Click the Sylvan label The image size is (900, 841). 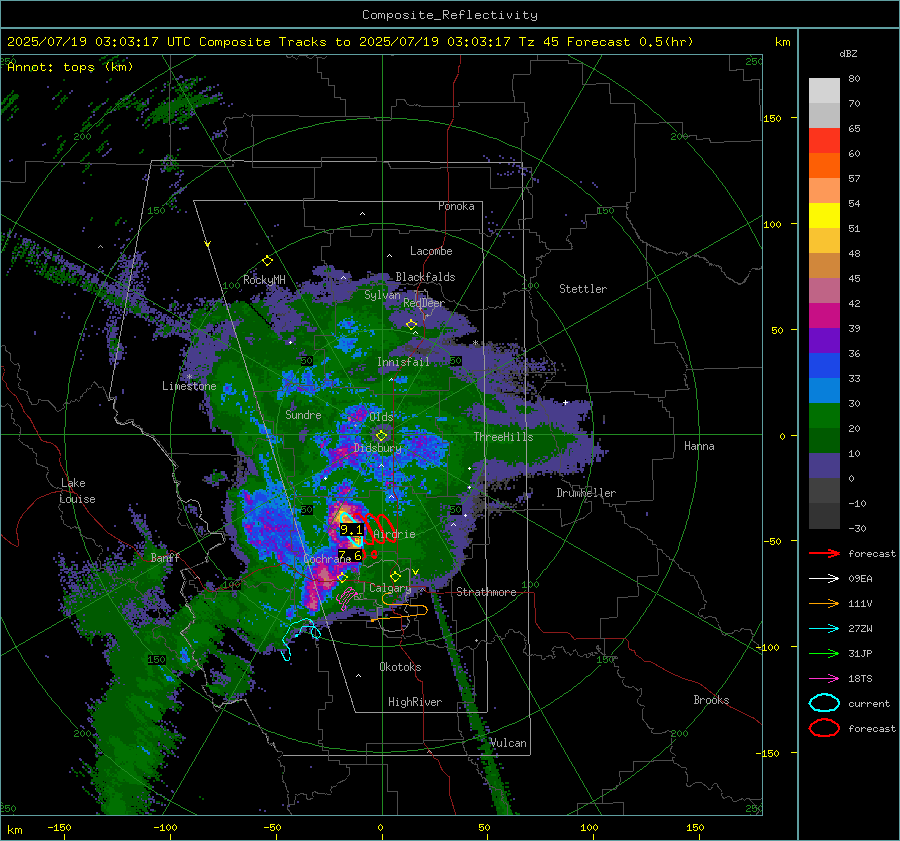click(x=382, y=295)
